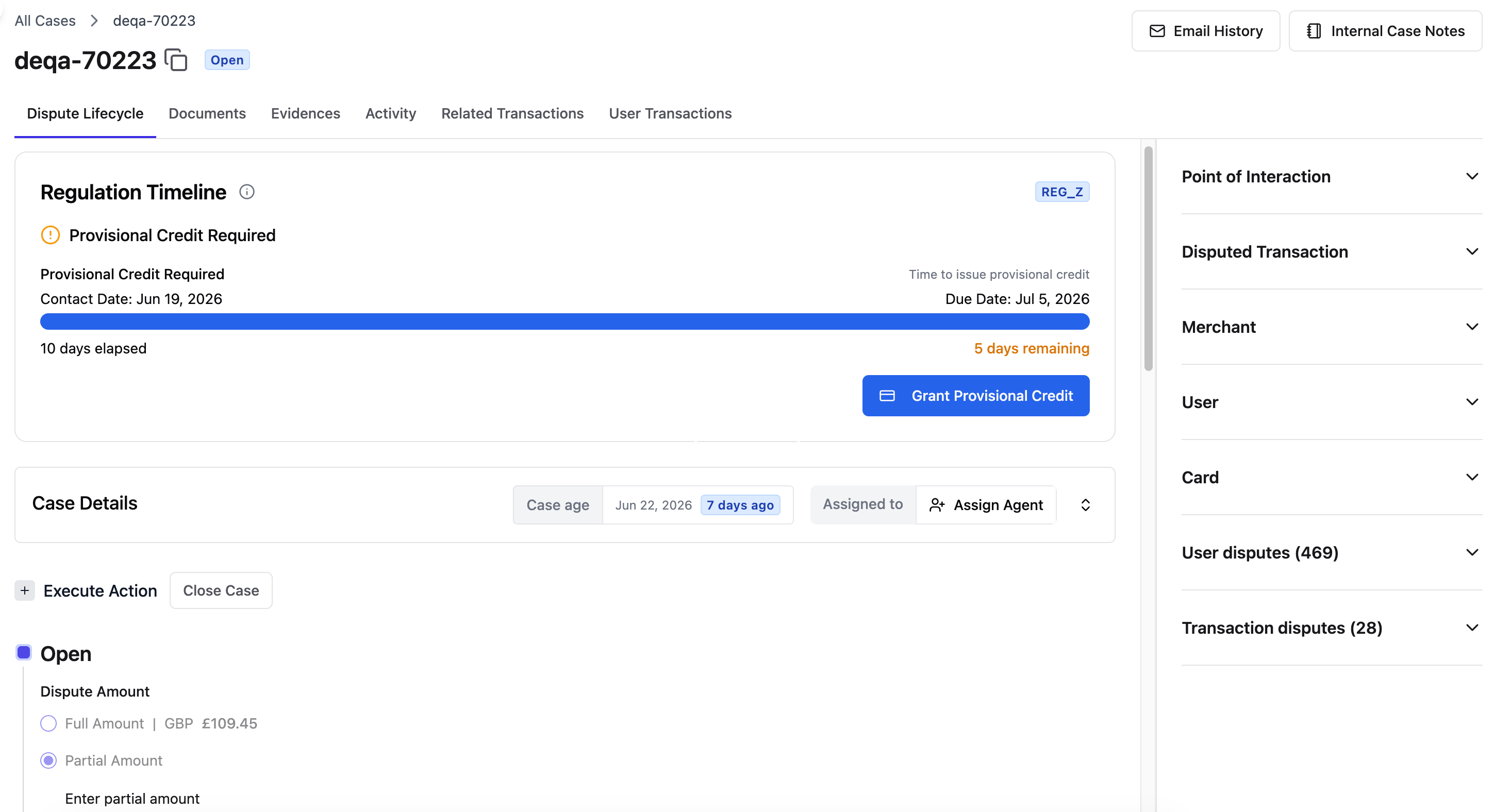This screenshot has height=812, width=1494.
Task: Expand User disputes (469) section
Action: pyautogui.click(x=1332, y=552)
